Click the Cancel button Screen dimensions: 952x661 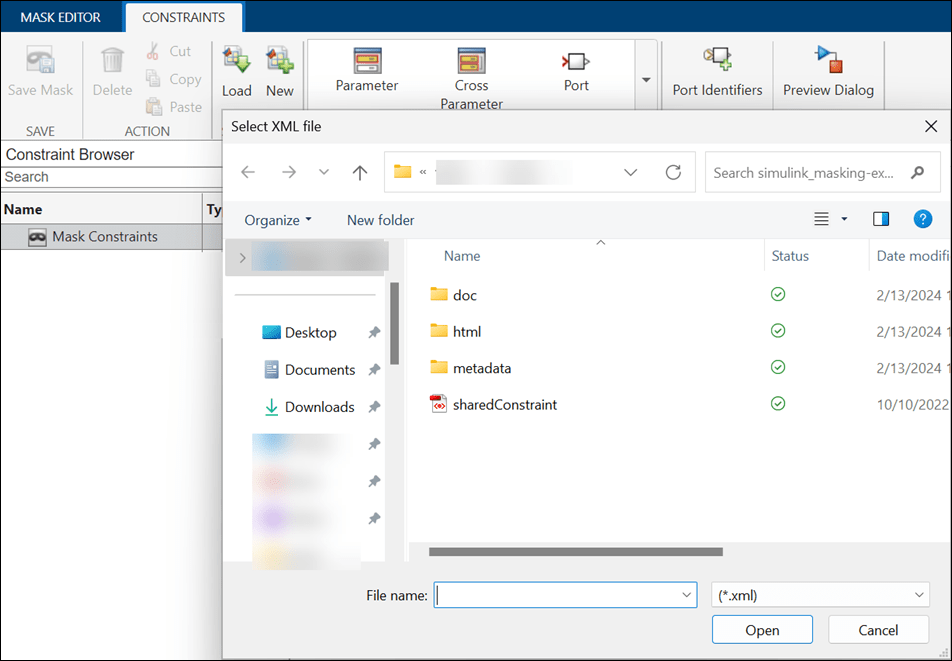pos(878,630)
